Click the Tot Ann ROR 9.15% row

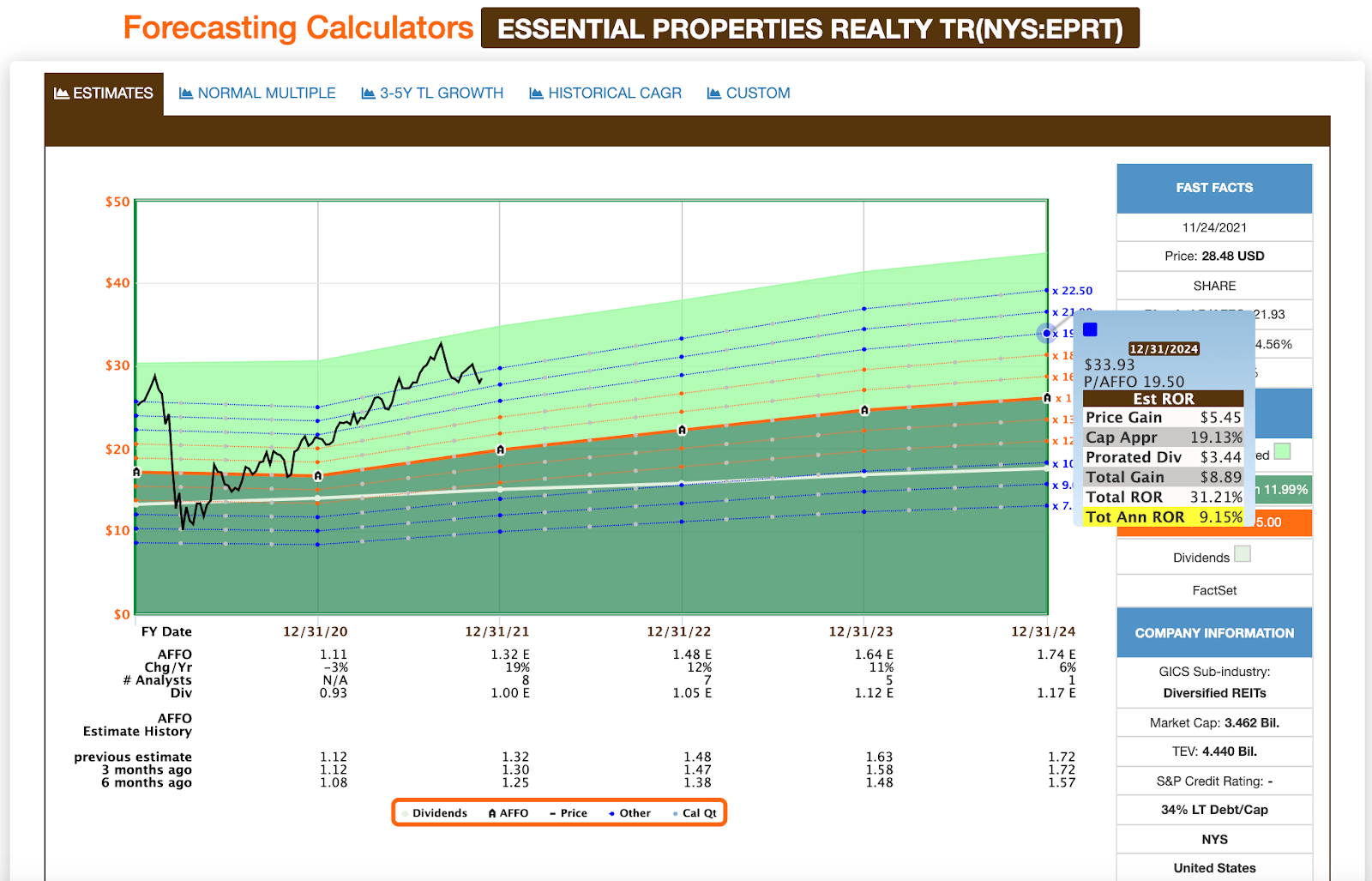(1164, 517)
